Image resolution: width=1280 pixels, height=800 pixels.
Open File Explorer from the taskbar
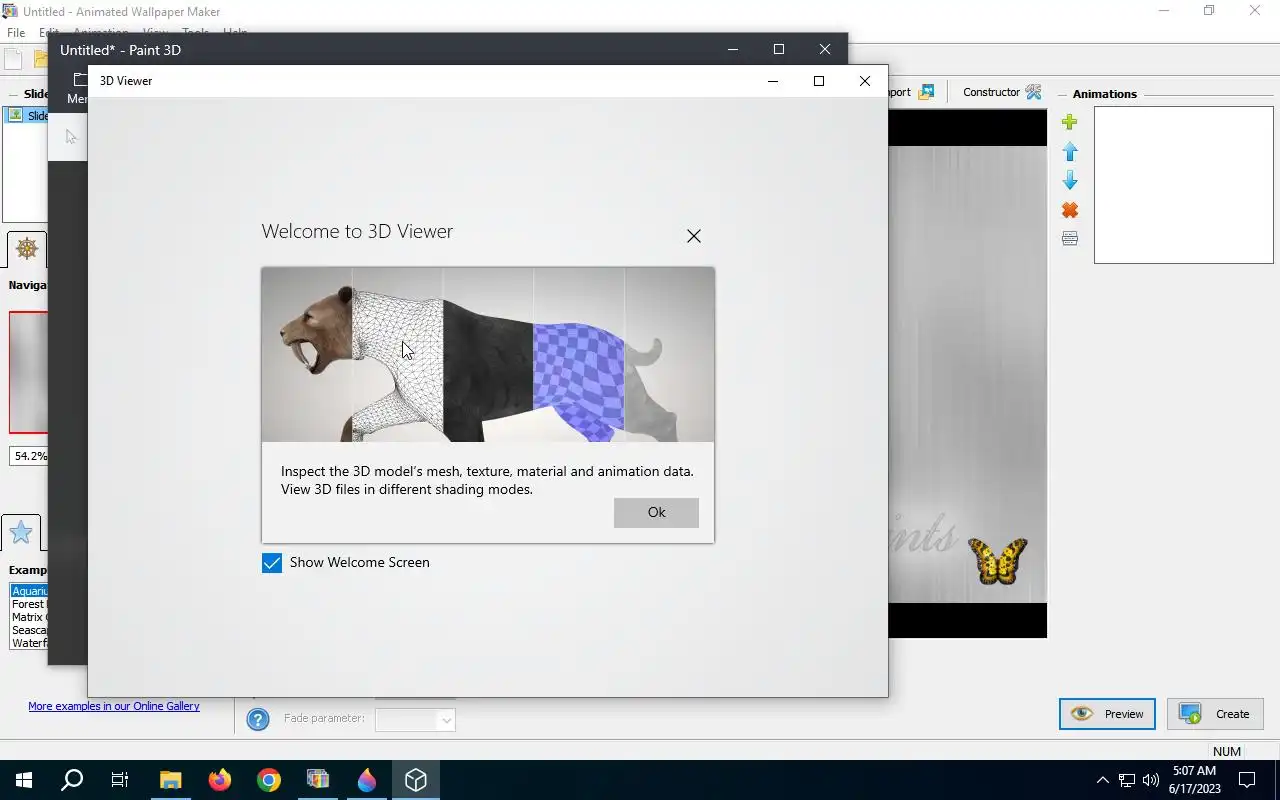171,780
